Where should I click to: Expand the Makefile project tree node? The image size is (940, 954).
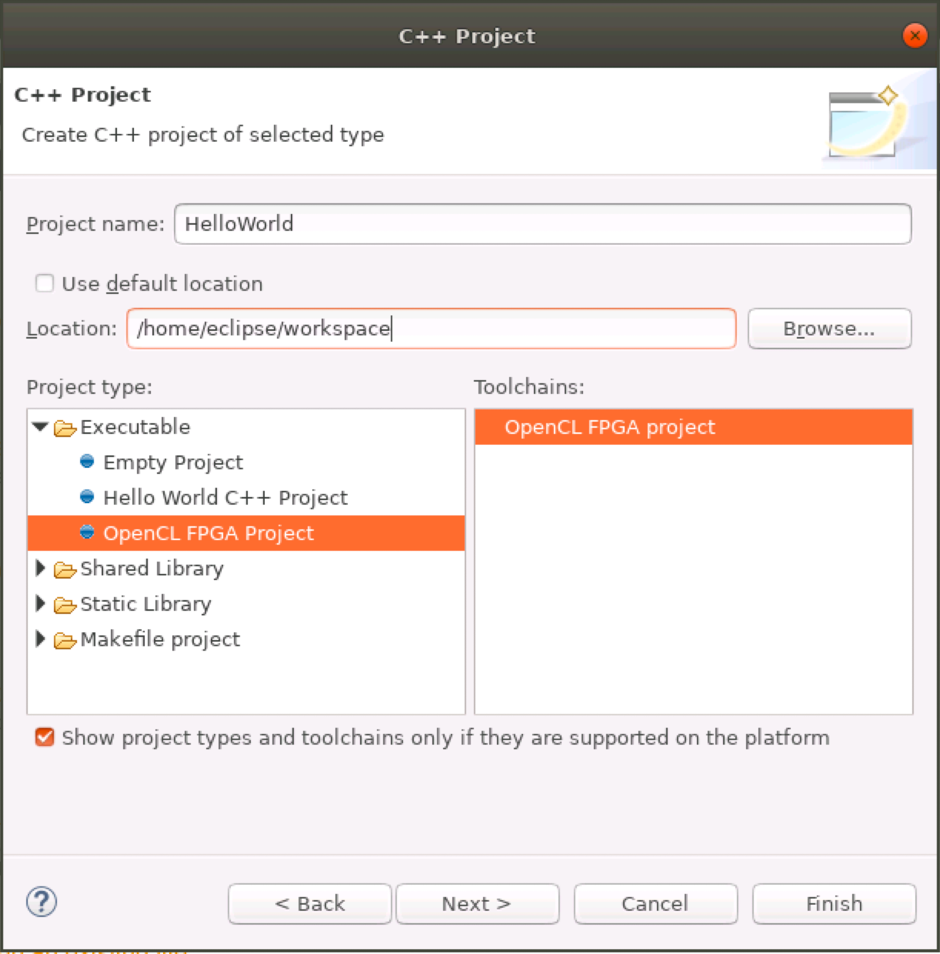pos(40,639)
